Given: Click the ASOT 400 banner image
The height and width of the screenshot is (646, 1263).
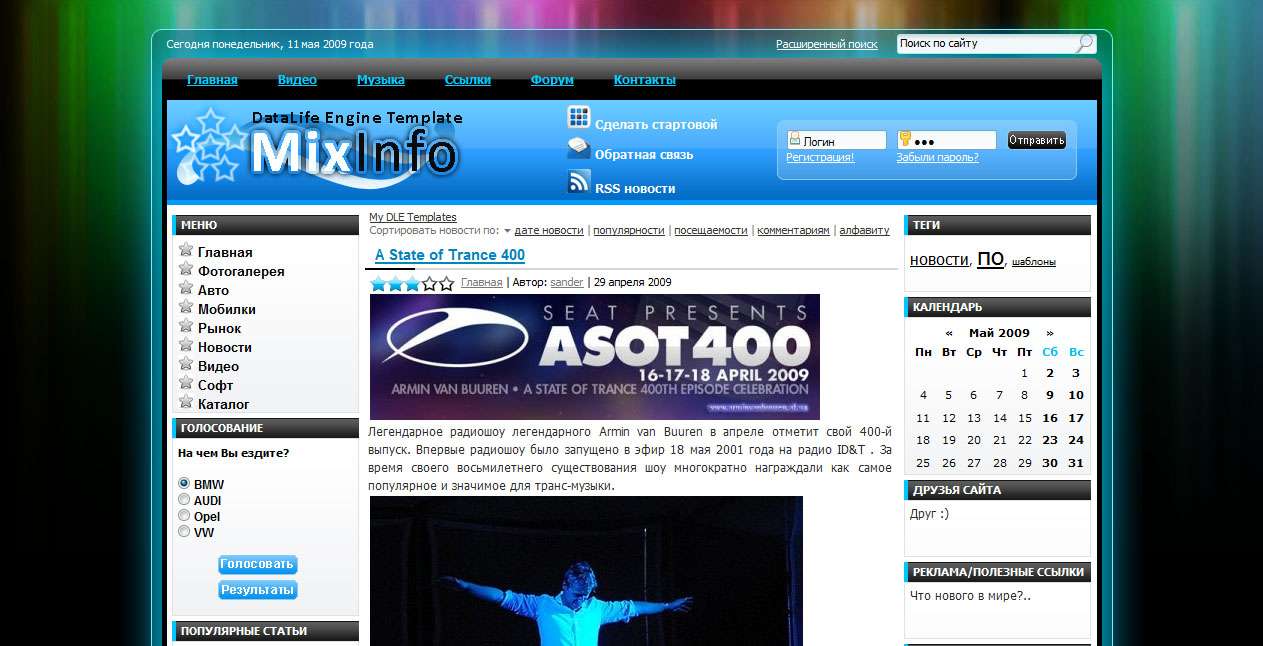Looking at the screenshot, I should tap(595, 357).
